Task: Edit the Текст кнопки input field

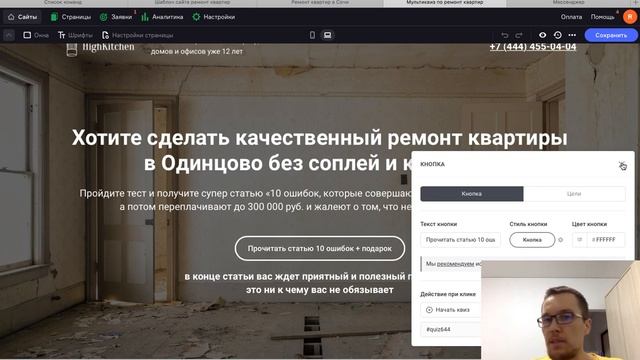Action: pyautogui.click(x=460, y=240)
